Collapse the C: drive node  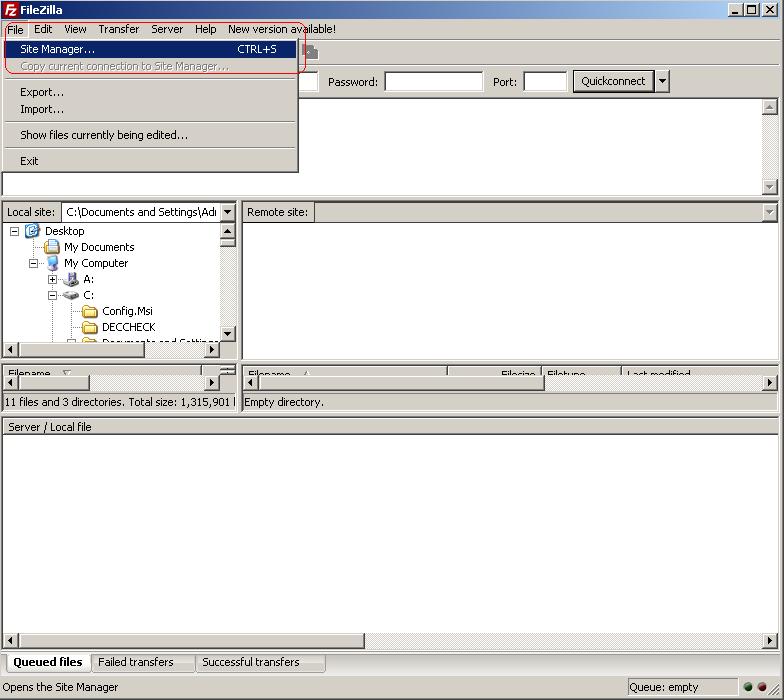pos(52,295)
